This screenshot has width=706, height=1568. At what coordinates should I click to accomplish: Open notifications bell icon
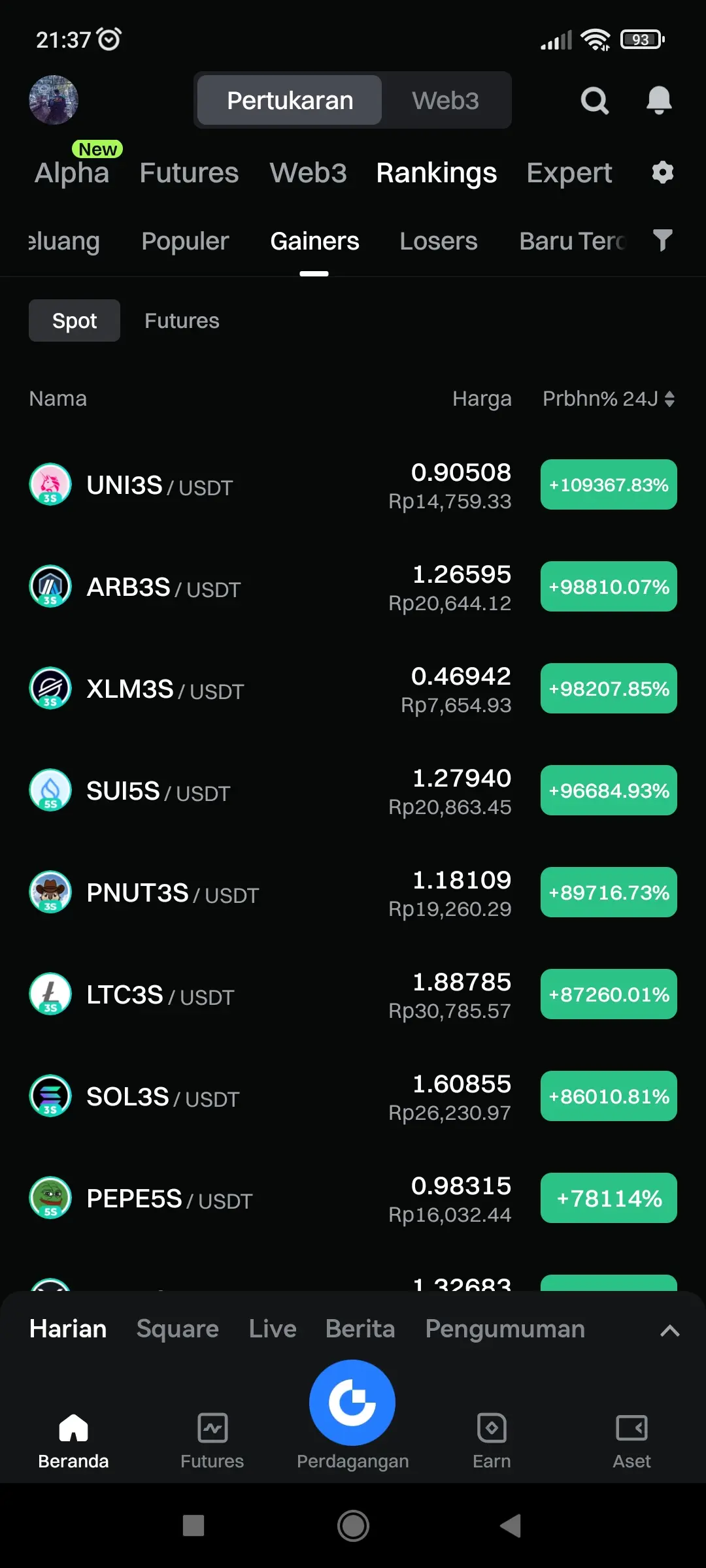(659, 101)
